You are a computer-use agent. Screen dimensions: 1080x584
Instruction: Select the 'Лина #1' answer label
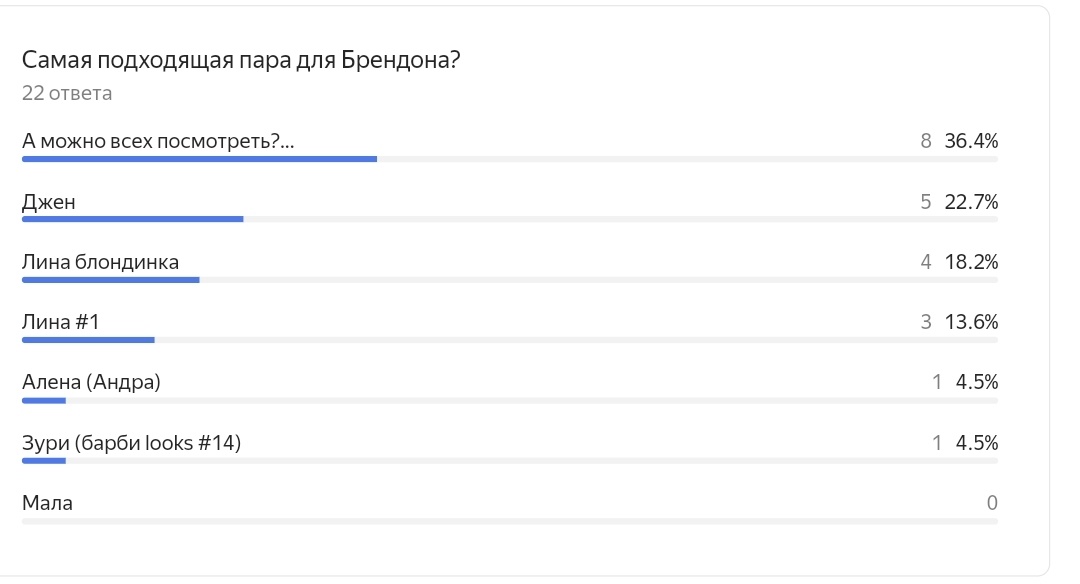point(61,322)
